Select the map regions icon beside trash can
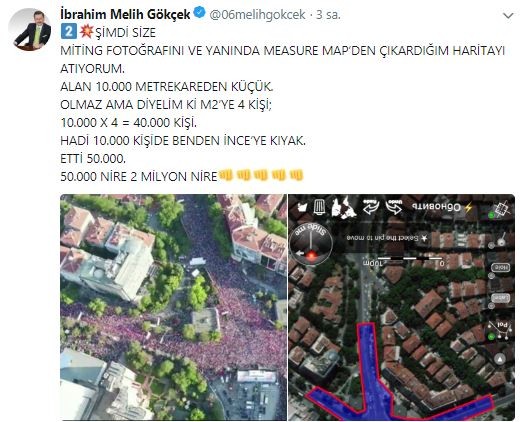520x422 pixels. [x=343, y=208]
